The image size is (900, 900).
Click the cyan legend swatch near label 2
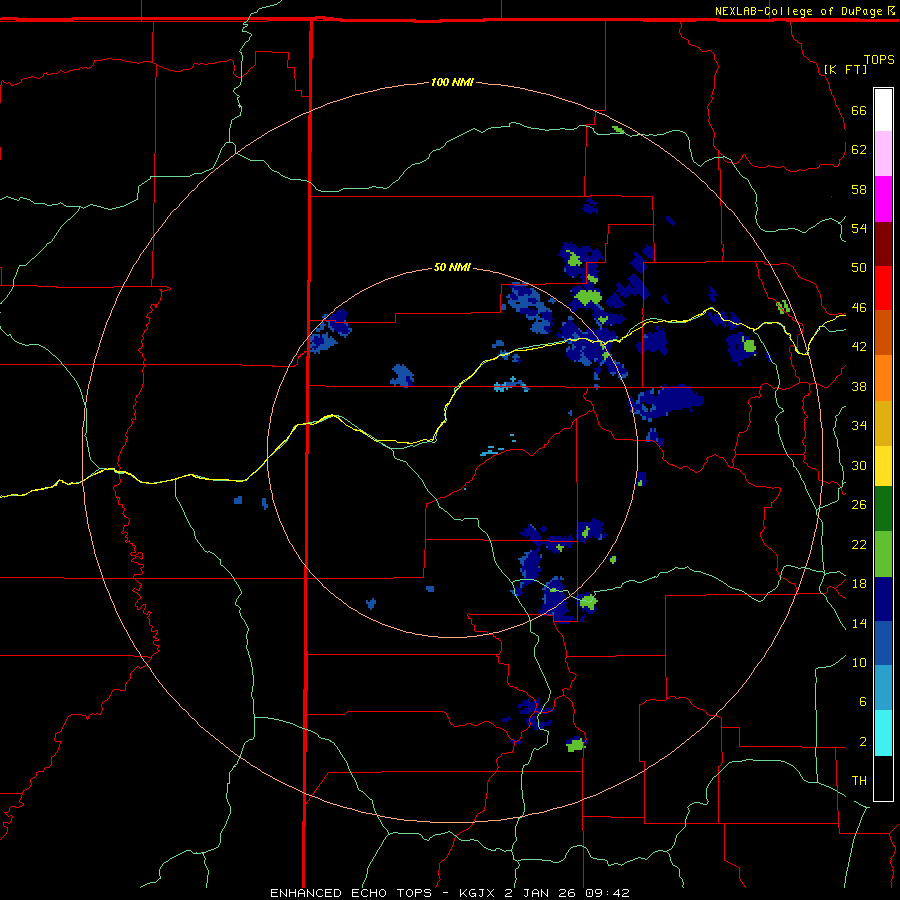coord(883,733)
